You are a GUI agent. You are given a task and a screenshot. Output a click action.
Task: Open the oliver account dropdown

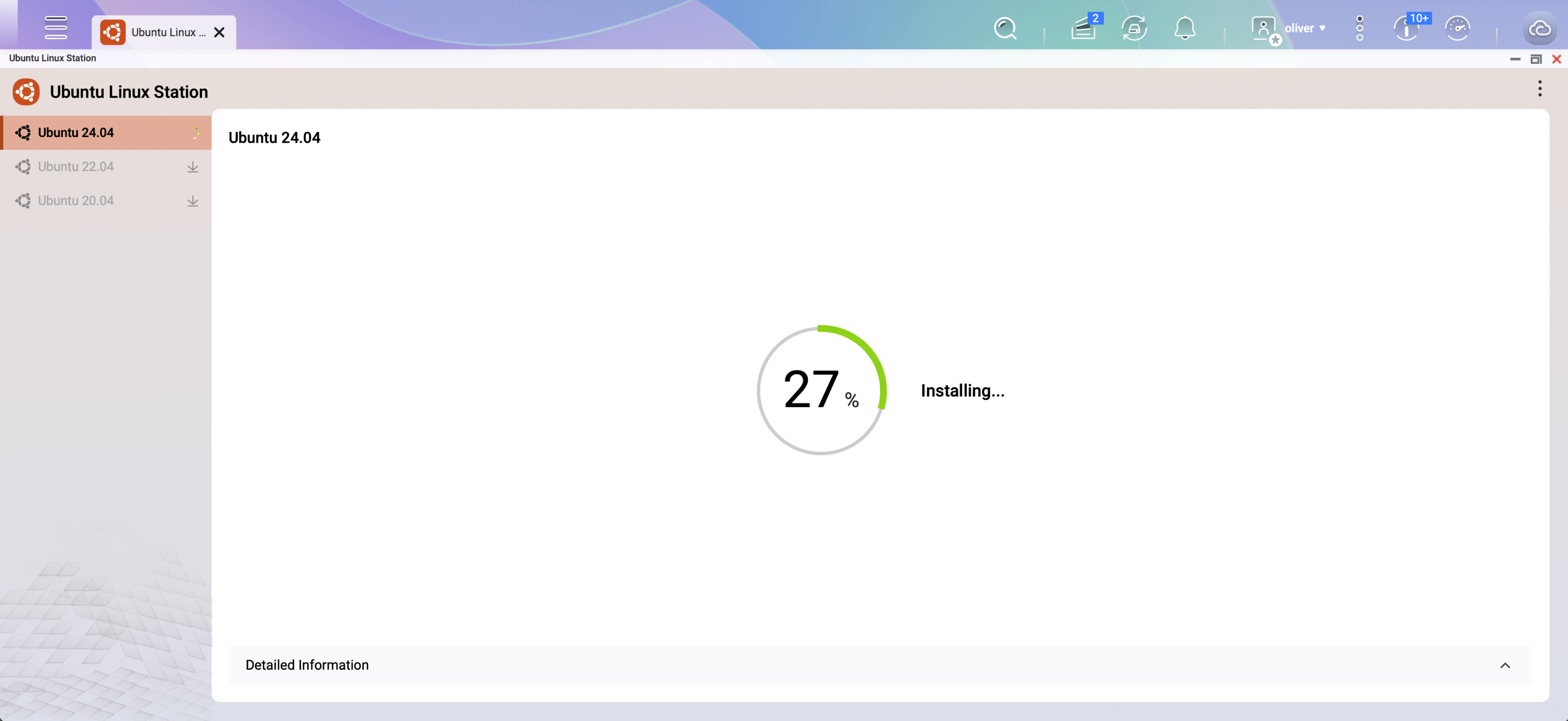[1304, 28]
